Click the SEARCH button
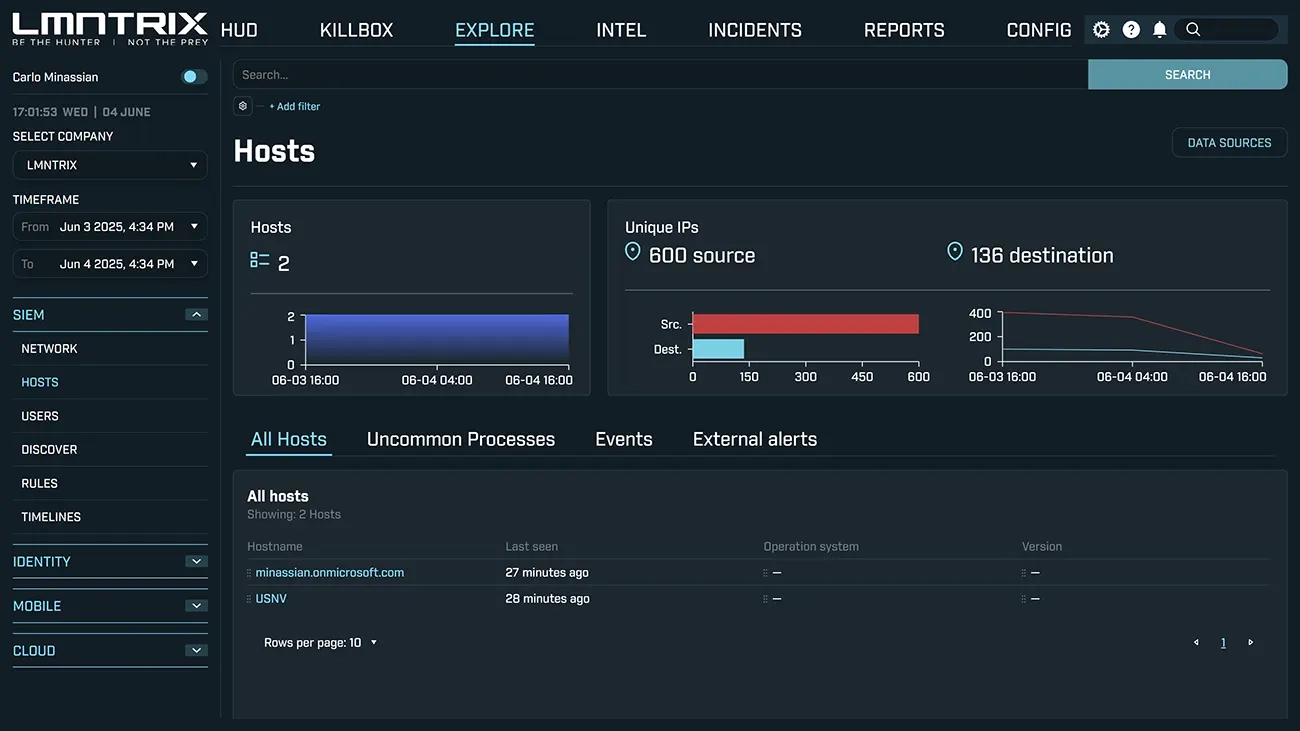Image resolution: width=1300 pixels, height=731 pixels. pyautogui.click(x=1188, y=75)
